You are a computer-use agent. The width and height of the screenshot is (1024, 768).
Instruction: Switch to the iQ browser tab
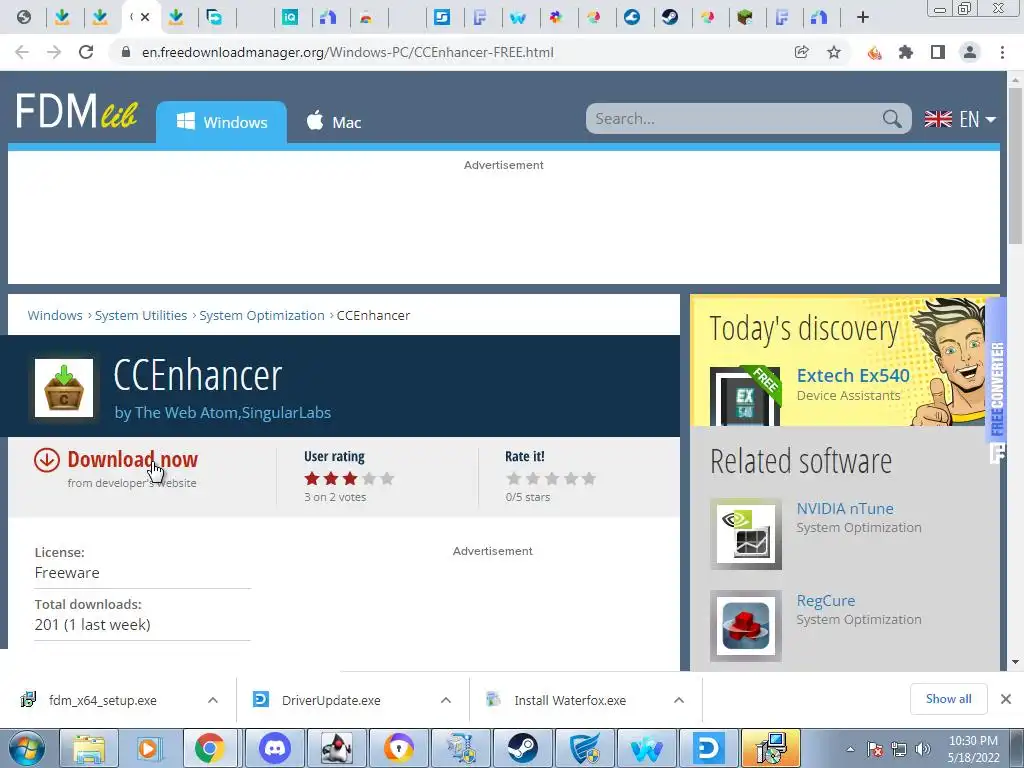pos(289,17)
